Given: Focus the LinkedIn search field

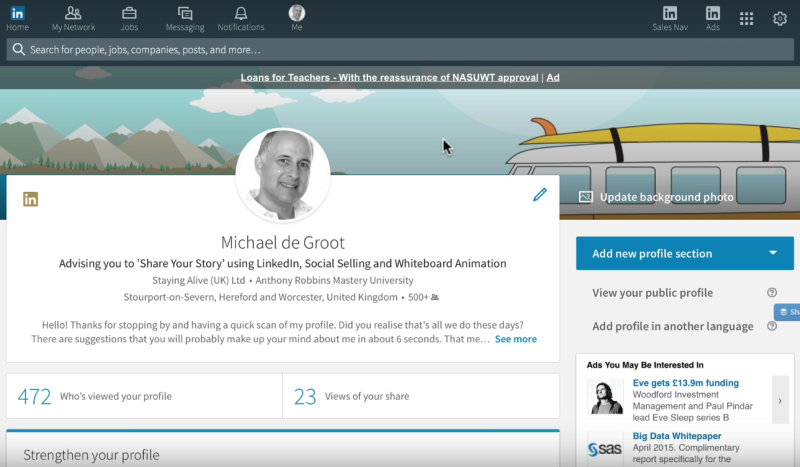Looking at the screenshot, I should pos(400,50).
